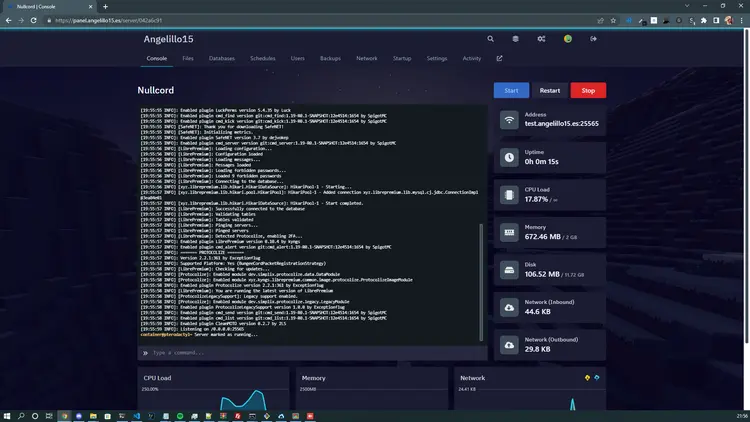The height and width of the screenshot is (422, 750).
Task: Open the servers list stack icon
Action: tap(516, 39)
